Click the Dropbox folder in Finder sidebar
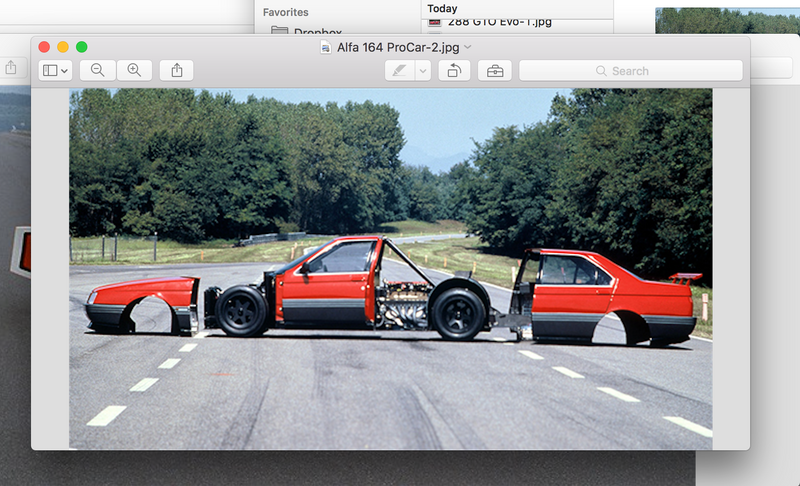Viewport: 800px width, 486px height. [307, 31]
